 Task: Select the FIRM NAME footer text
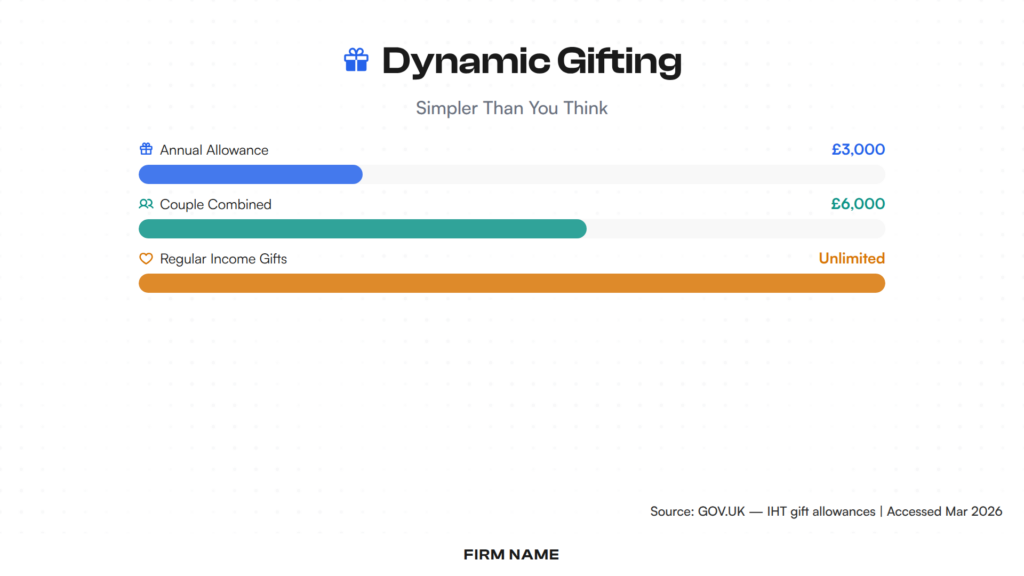pyautogui.click(x=511, y=554)
